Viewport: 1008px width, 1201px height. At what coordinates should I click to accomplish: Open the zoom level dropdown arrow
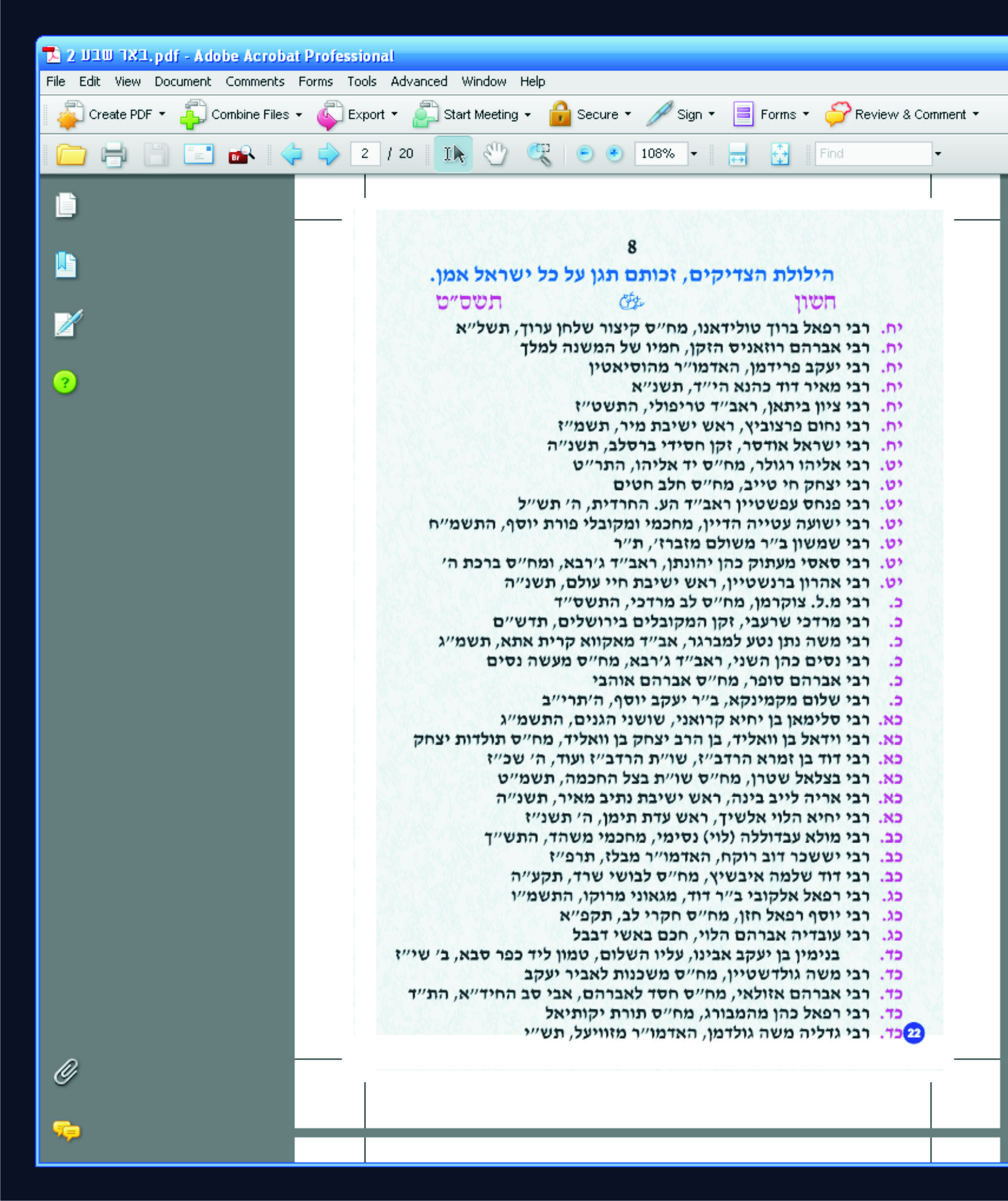(694, 154)
